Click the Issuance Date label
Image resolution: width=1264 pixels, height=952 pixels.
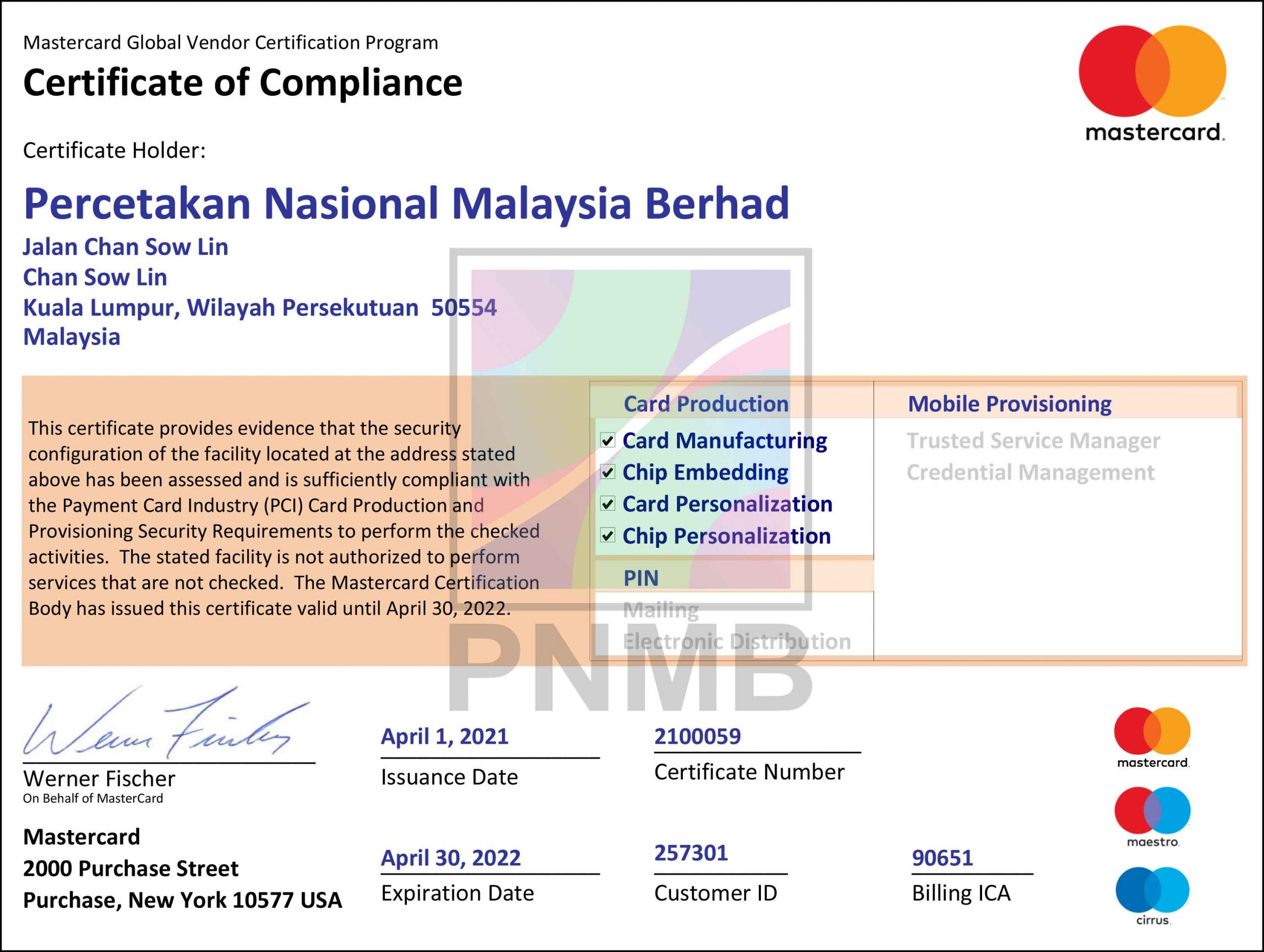click(449, 777)
